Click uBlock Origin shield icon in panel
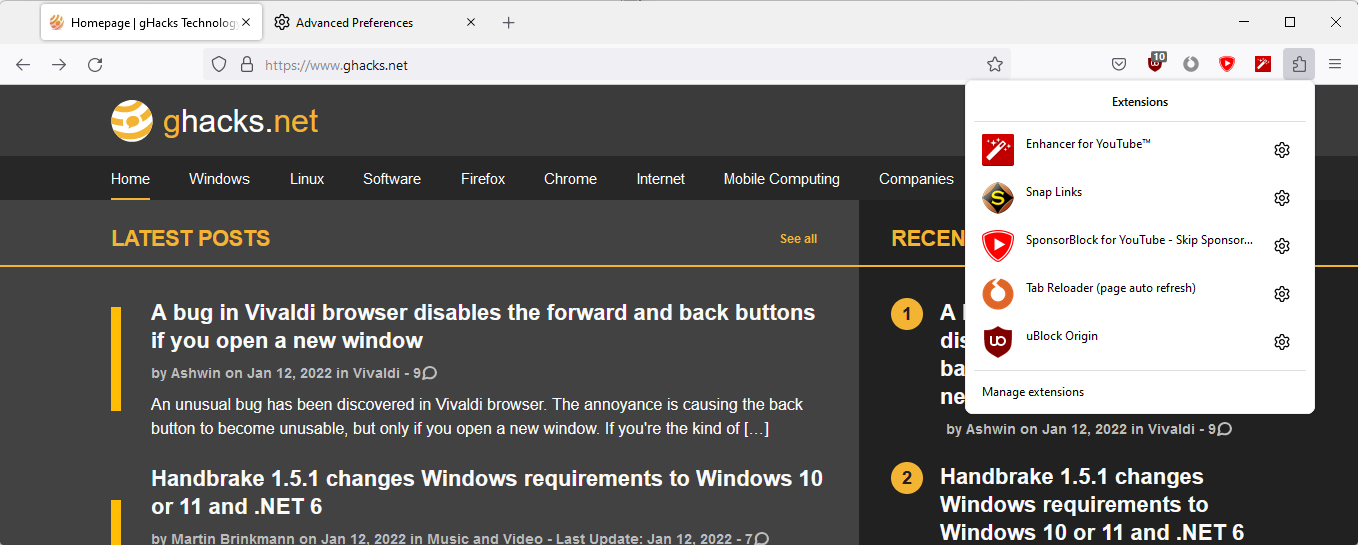 (998, 342)
